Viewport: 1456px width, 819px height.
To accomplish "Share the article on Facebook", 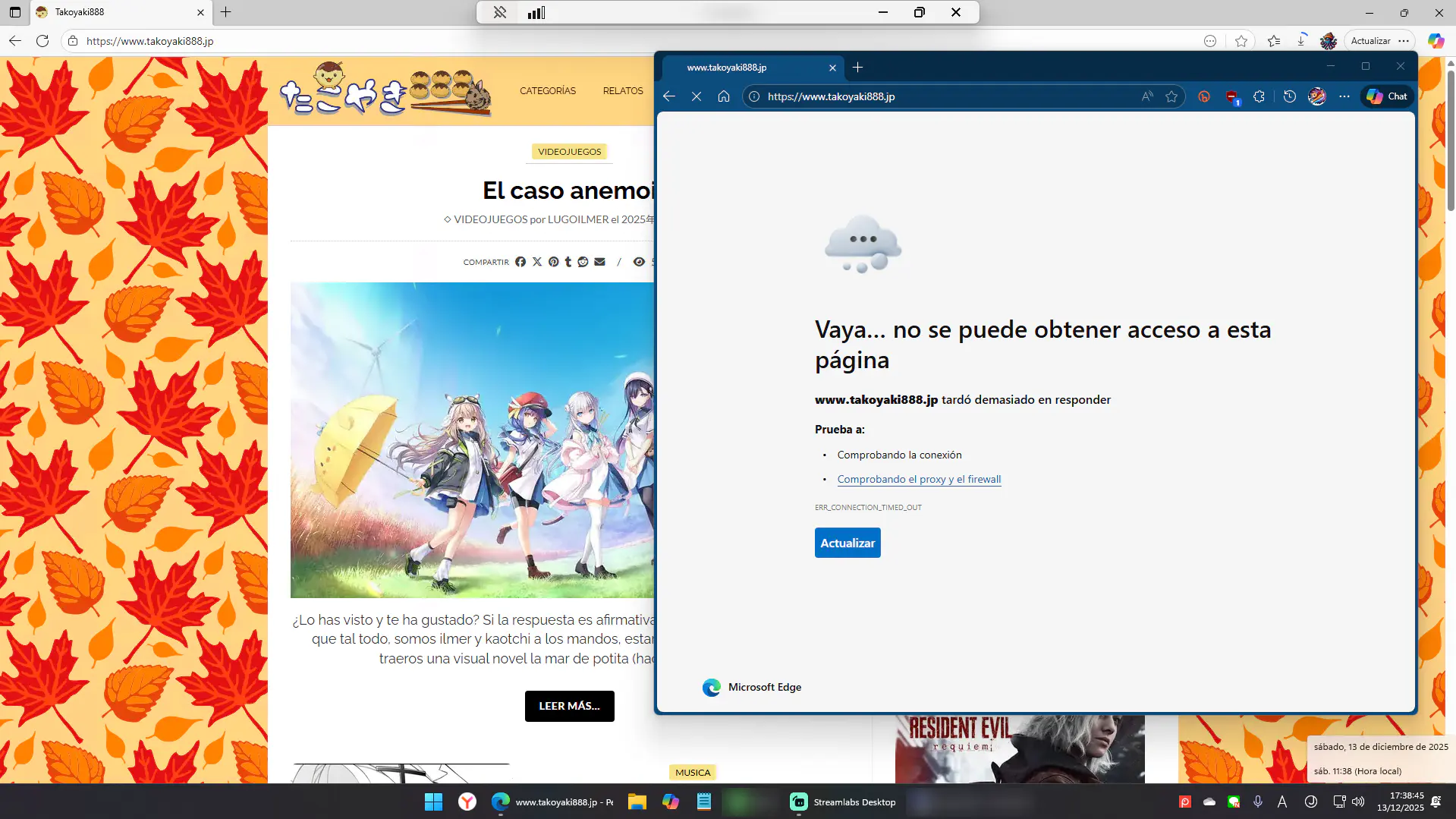I will [520, 262].
